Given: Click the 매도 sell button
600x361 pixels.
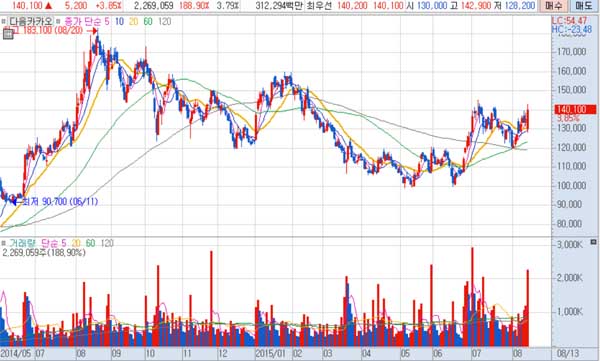Looking at the screenshot, I should (584, 6).
